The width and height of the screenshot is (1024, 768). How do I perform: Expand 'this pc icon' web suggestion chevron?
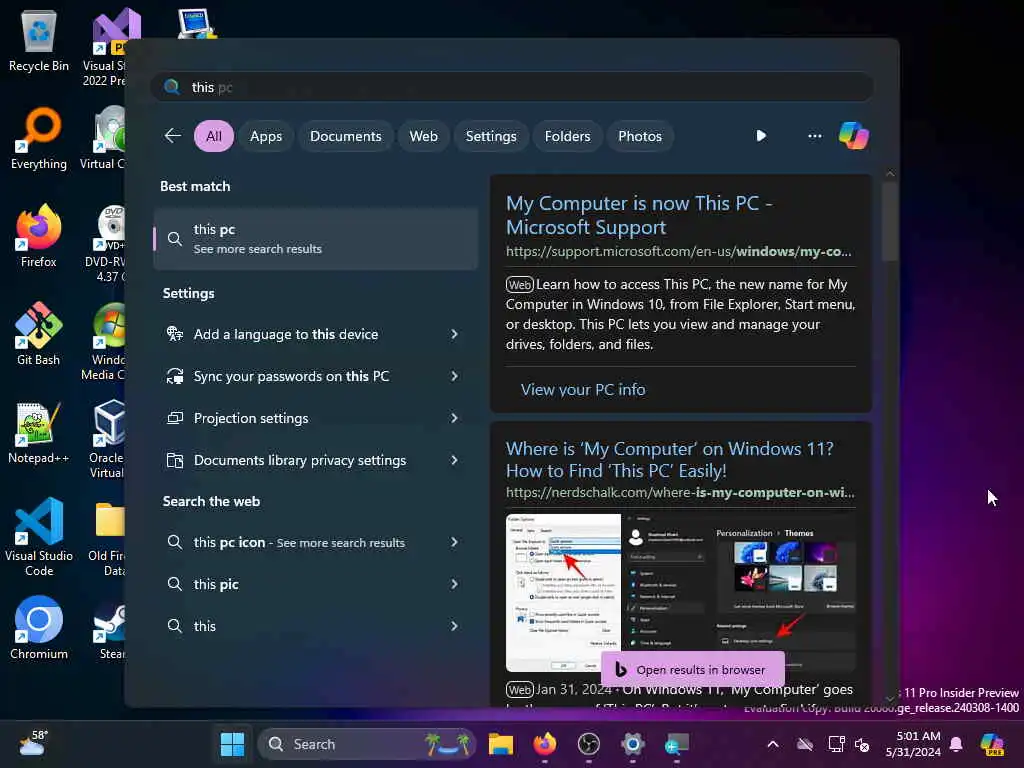(455, 542)
